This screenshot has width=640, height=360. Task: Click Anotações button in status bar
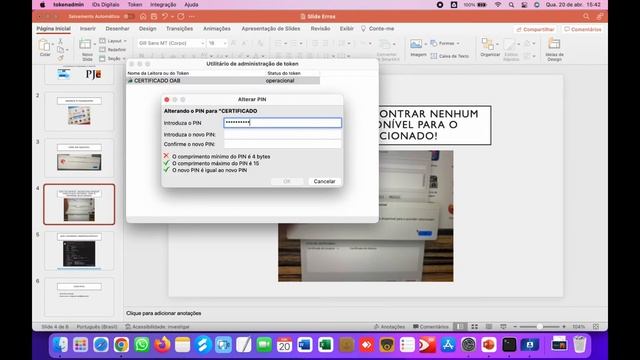(390, 327)
